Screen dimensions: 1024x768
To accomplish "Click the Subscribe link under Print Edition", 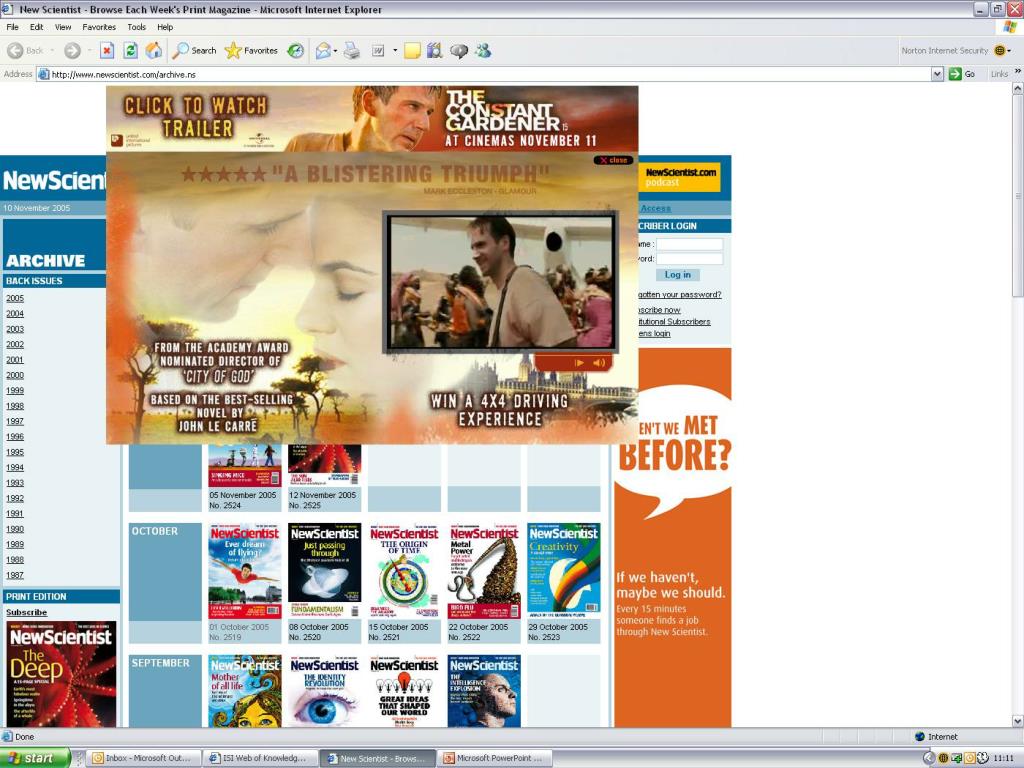I will click(27, 612).
